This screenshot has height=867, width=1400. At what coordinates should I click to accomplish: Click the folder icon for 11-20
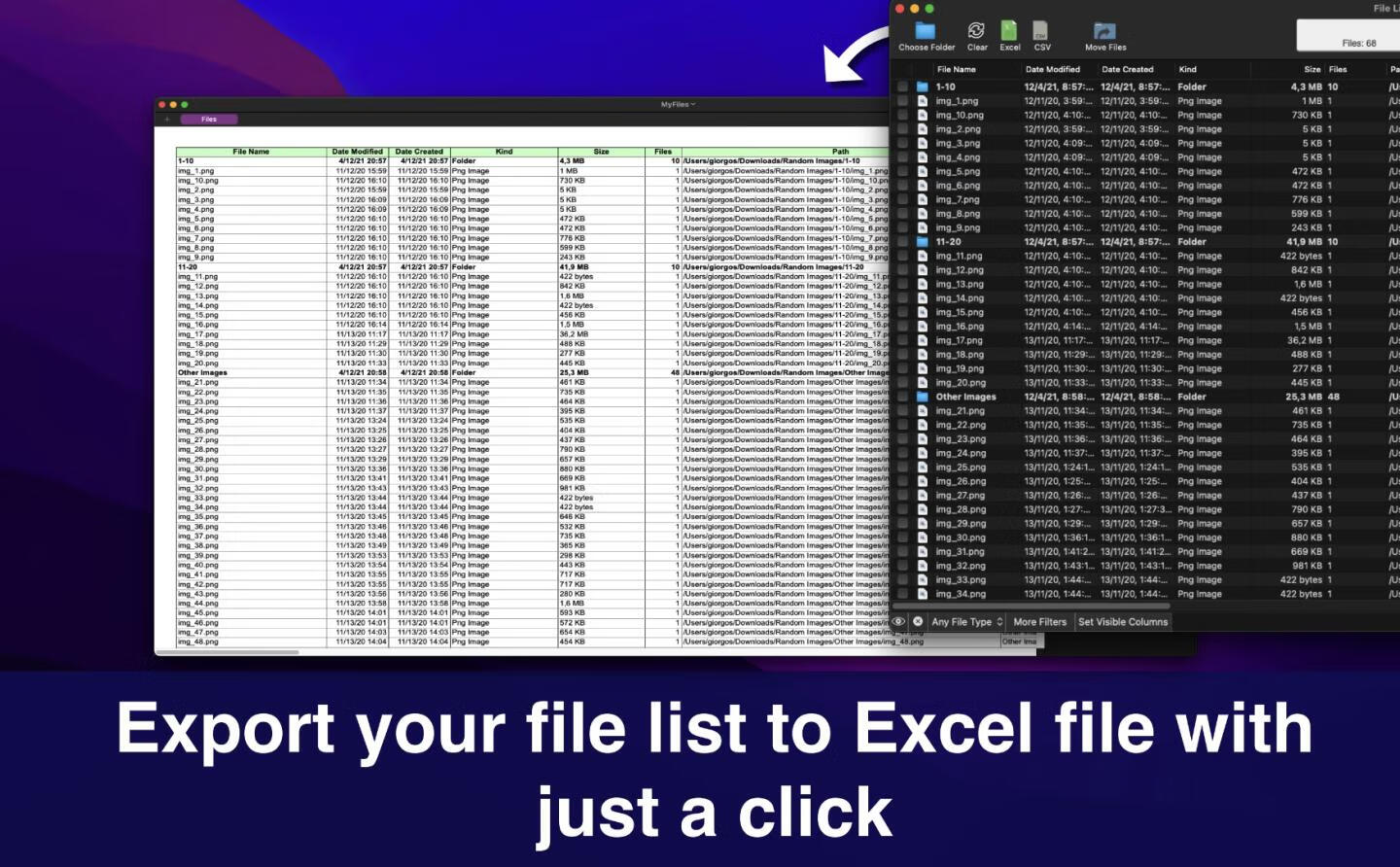point(922,242)
